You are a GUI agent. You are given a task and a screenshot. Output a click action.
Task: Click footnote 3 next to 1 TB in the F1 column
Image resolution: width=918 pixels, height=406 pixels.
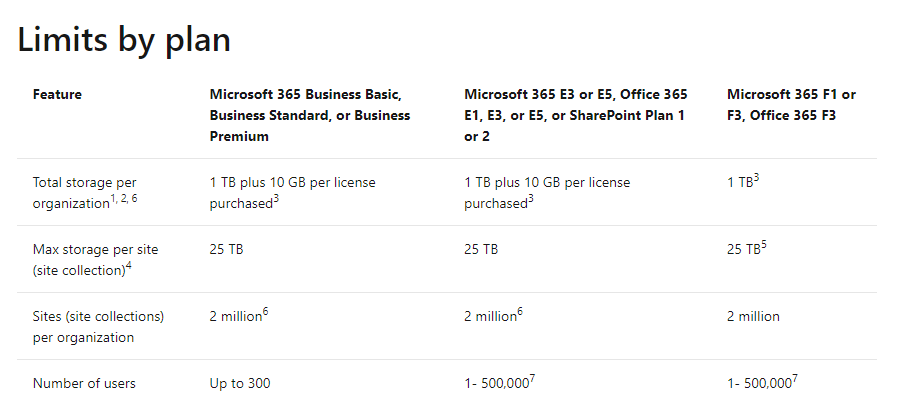pyautogui.click(x=757, y=178)
